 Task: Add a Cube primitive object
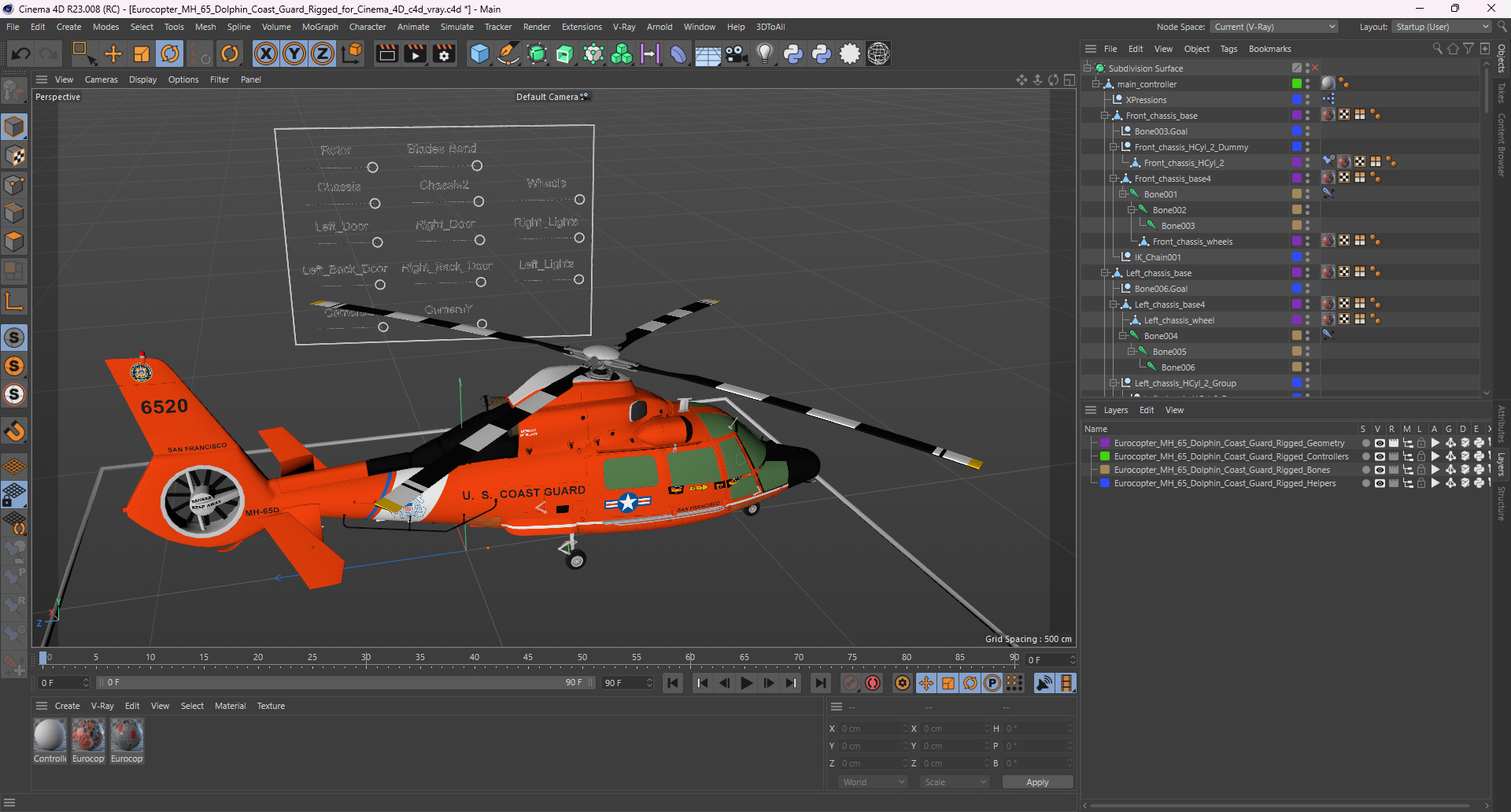coord(479,54)
